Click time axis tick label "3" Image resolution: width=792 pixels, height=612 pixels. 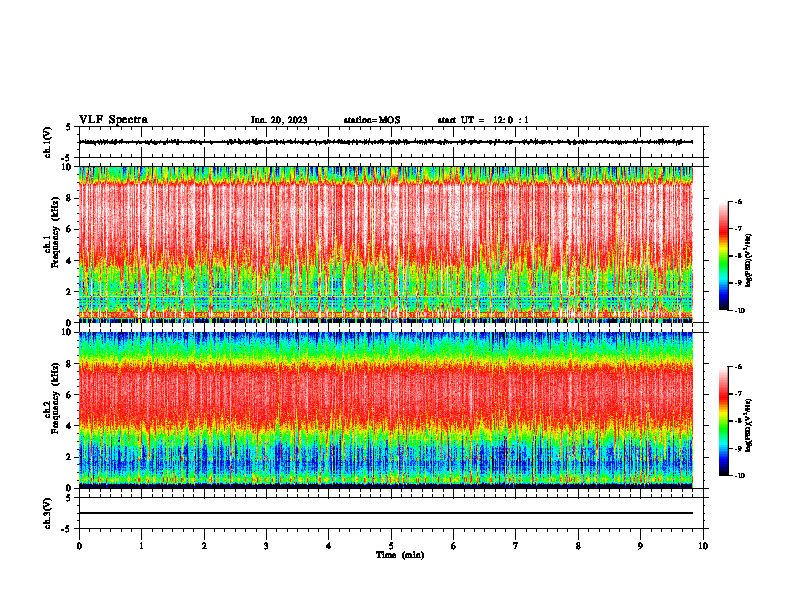click(266, 546)
